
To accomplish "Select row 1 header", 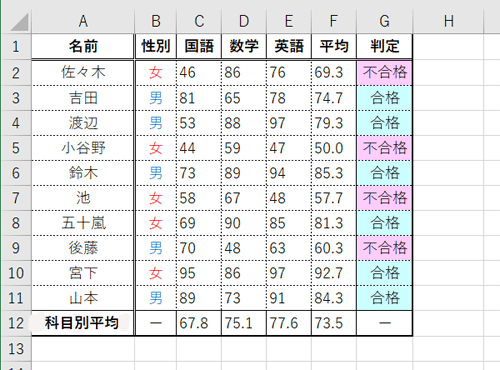I will click(x=16, y=46).
